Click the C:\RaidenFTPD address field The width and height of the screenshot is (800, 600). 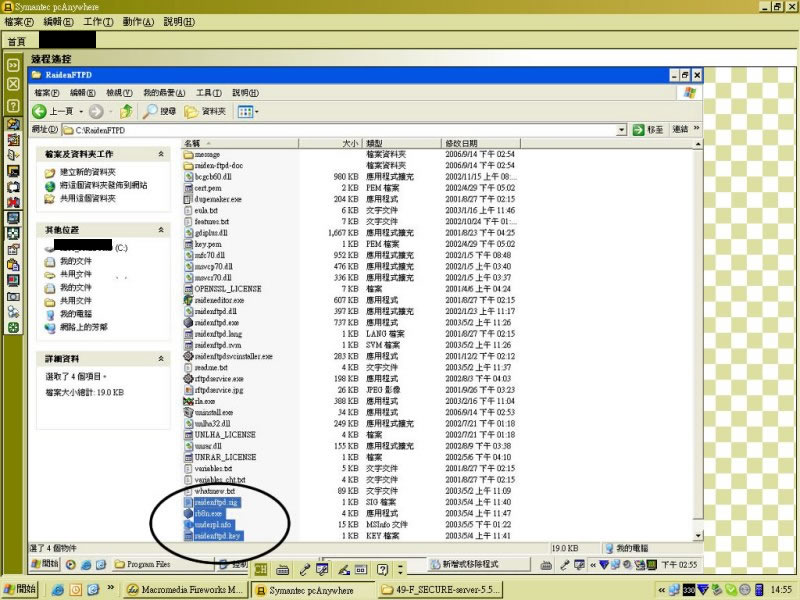(x=339, y=130)
